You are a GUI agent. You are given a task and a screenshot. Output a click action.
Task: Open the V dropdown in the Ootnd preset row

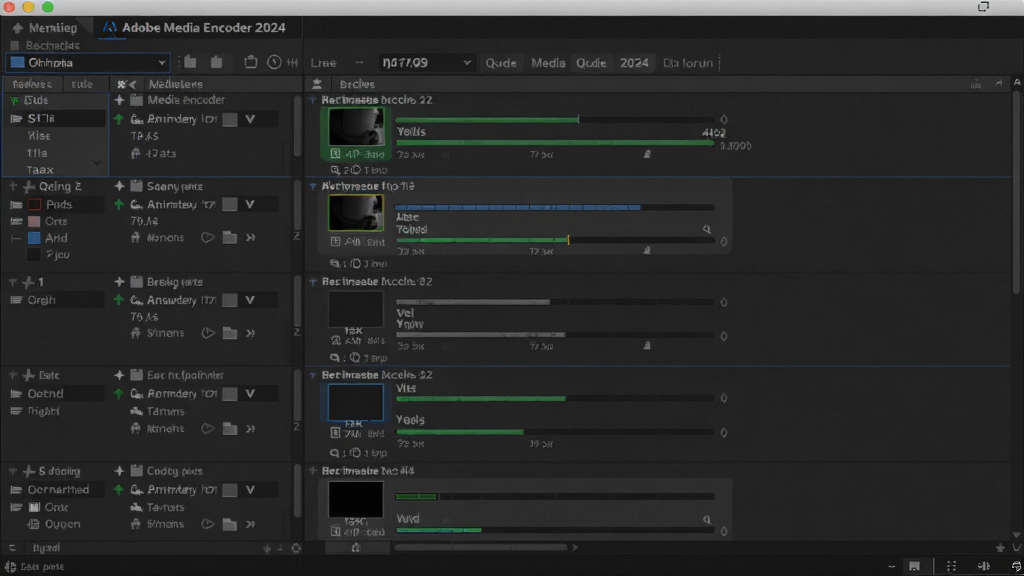[x=250, y=394]
